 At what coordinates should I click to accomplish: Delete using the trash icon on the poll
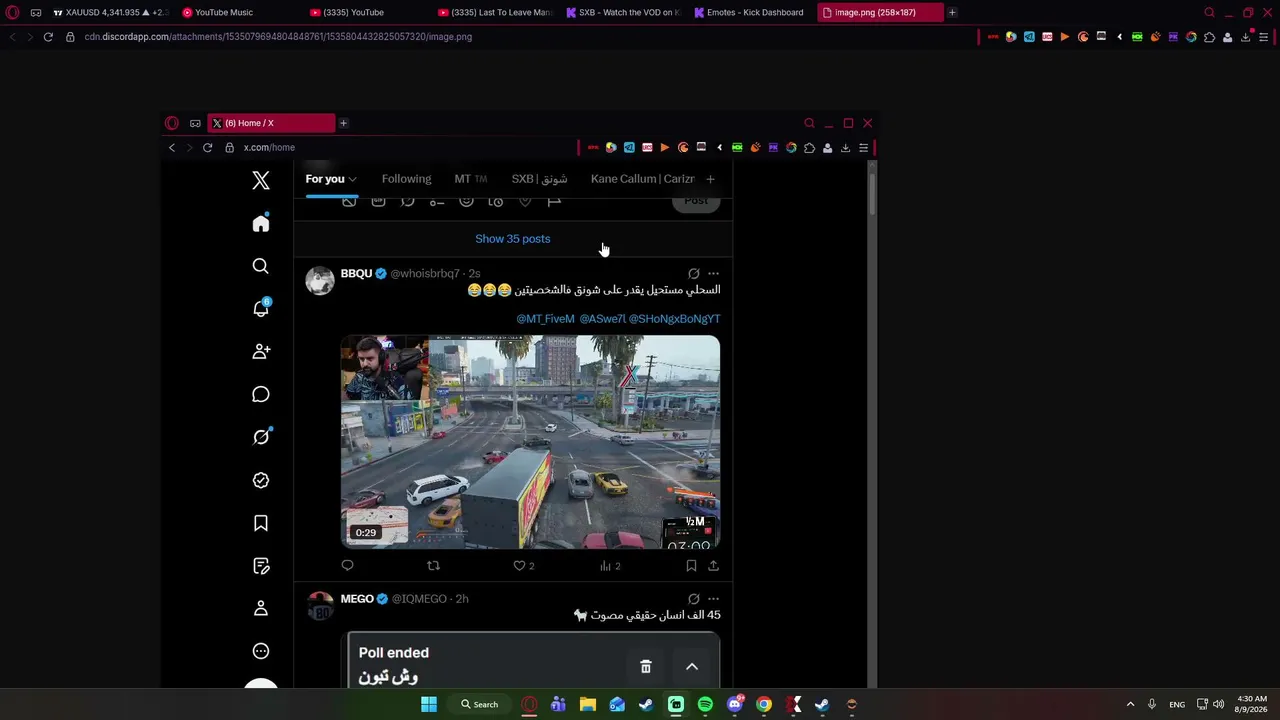(646, 667)
